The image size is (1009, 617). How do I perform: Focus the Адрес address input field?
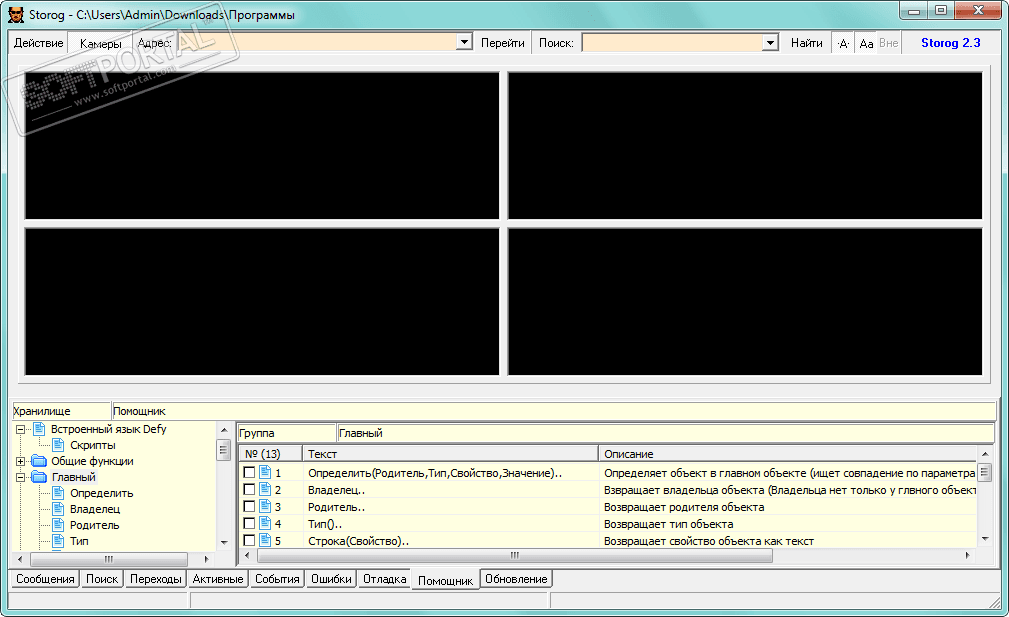[x=317, y=42]
